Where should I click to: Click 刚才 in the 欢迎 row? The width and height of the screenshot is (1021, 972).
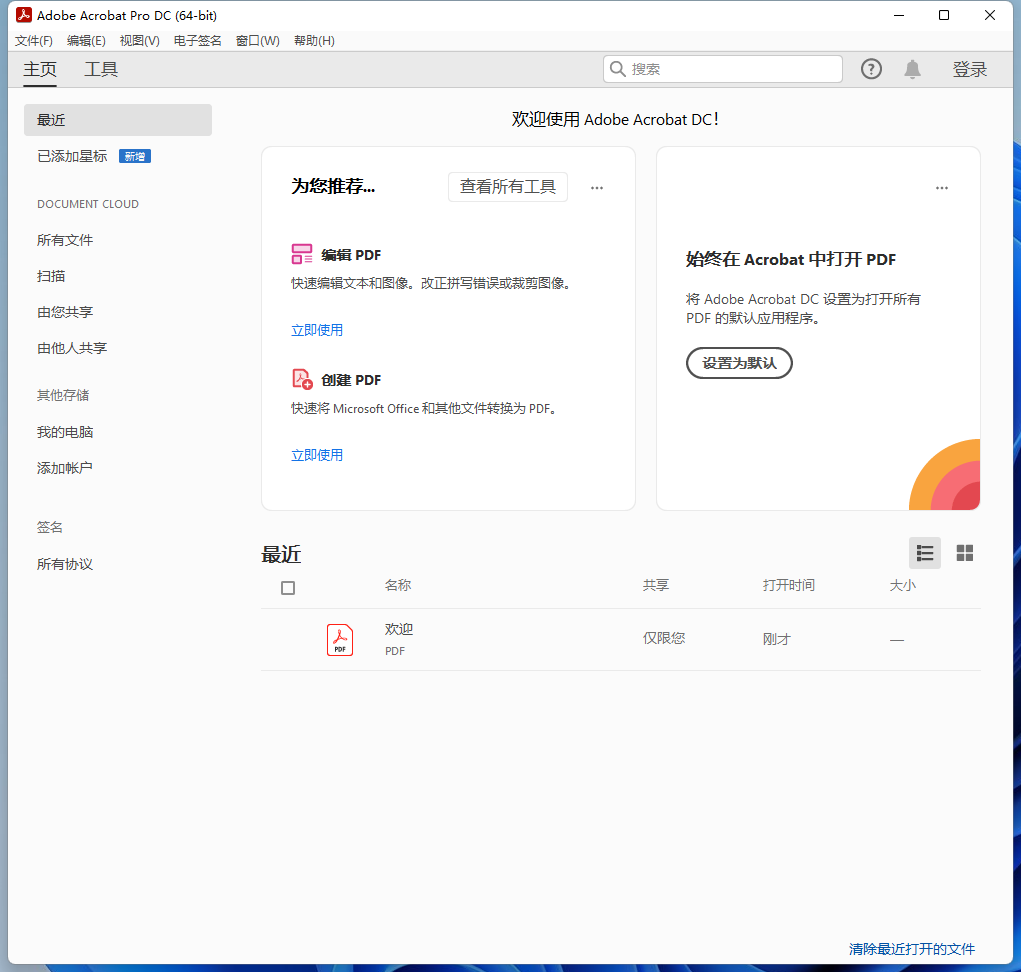[x=776, y=639]
